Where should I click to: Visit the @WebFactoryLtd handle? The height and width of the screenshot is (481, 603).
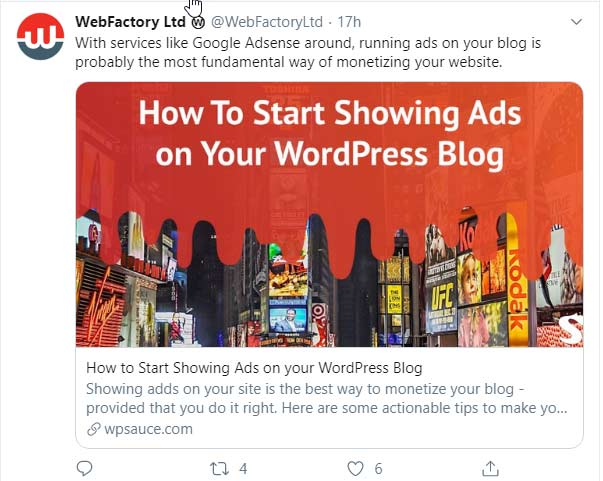267,22
